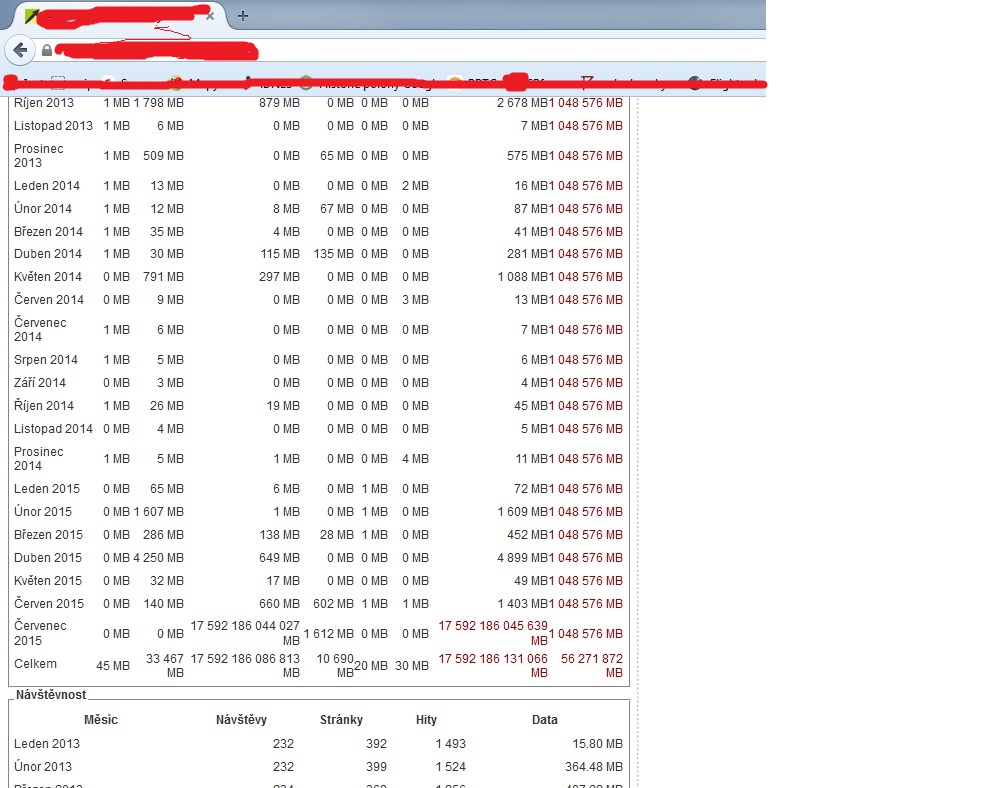The image size is (1008, 788).
Task: Click the Květen 2014 row label
Action: 48,277
